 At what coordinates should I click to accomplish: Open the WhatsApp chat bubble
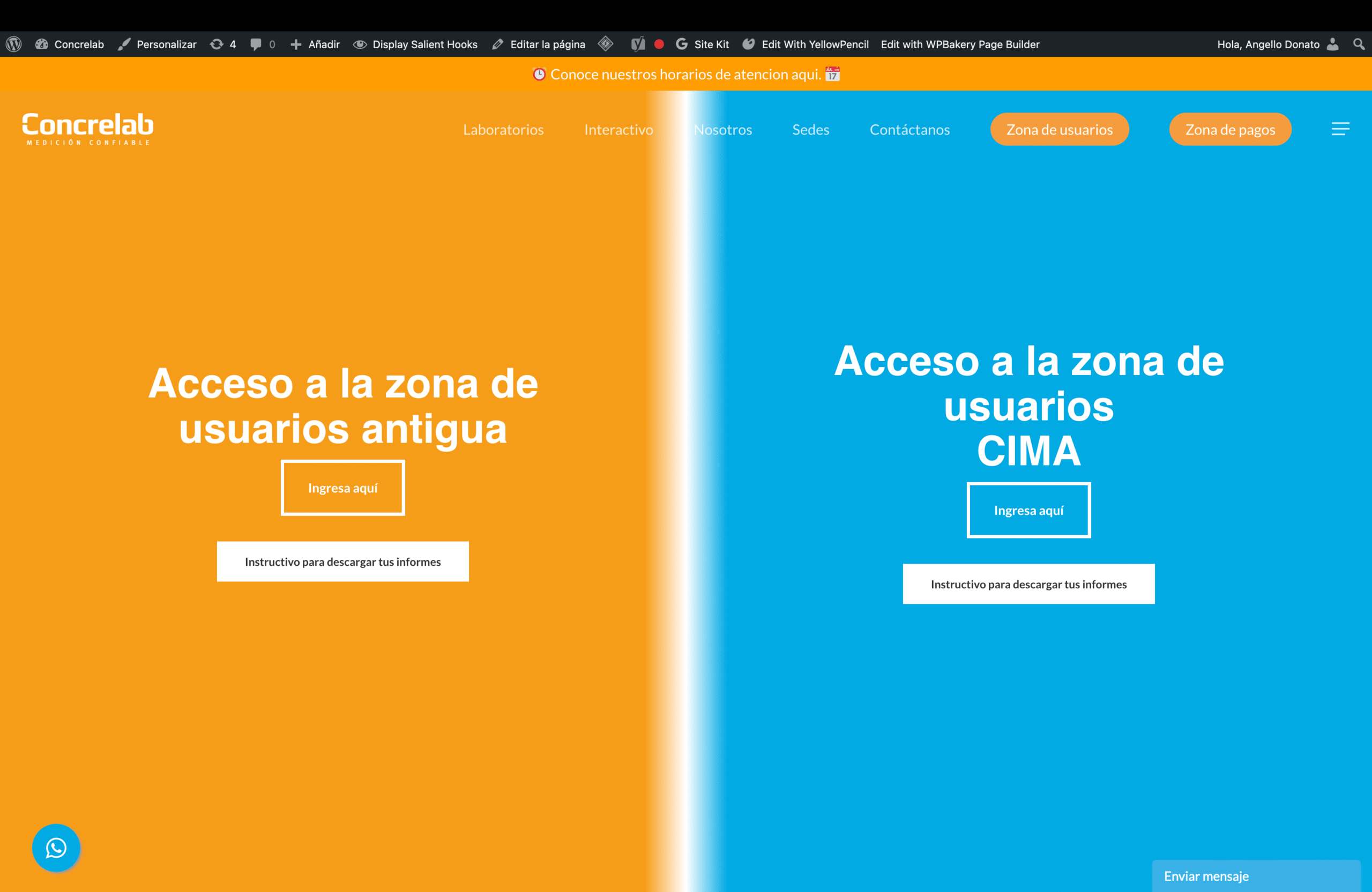point(56,848)
